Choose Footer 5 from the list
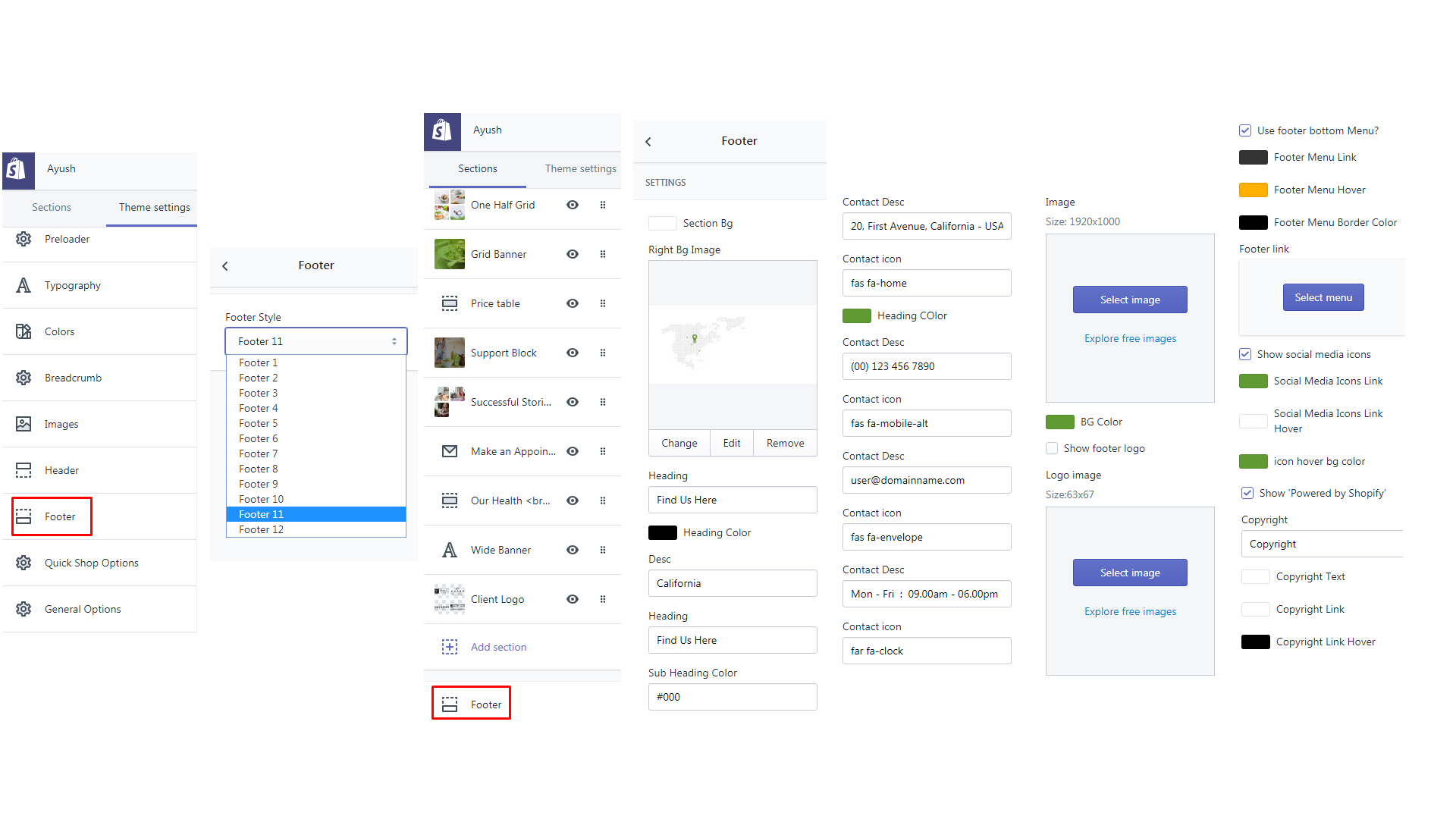Viewport: 1456px width, 819px height. (x=259, y=423)
